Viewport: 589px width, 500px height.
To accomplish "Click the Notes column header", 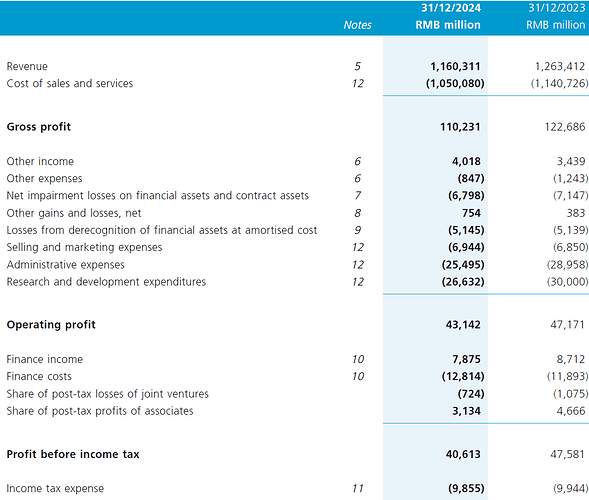I will (x=357, y=25).
